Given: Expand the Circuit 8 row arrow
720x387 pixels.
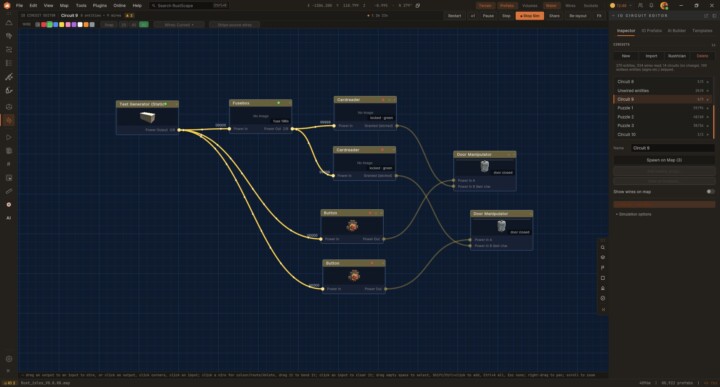Looking at the screenshot, I should (x=708, y=82).
